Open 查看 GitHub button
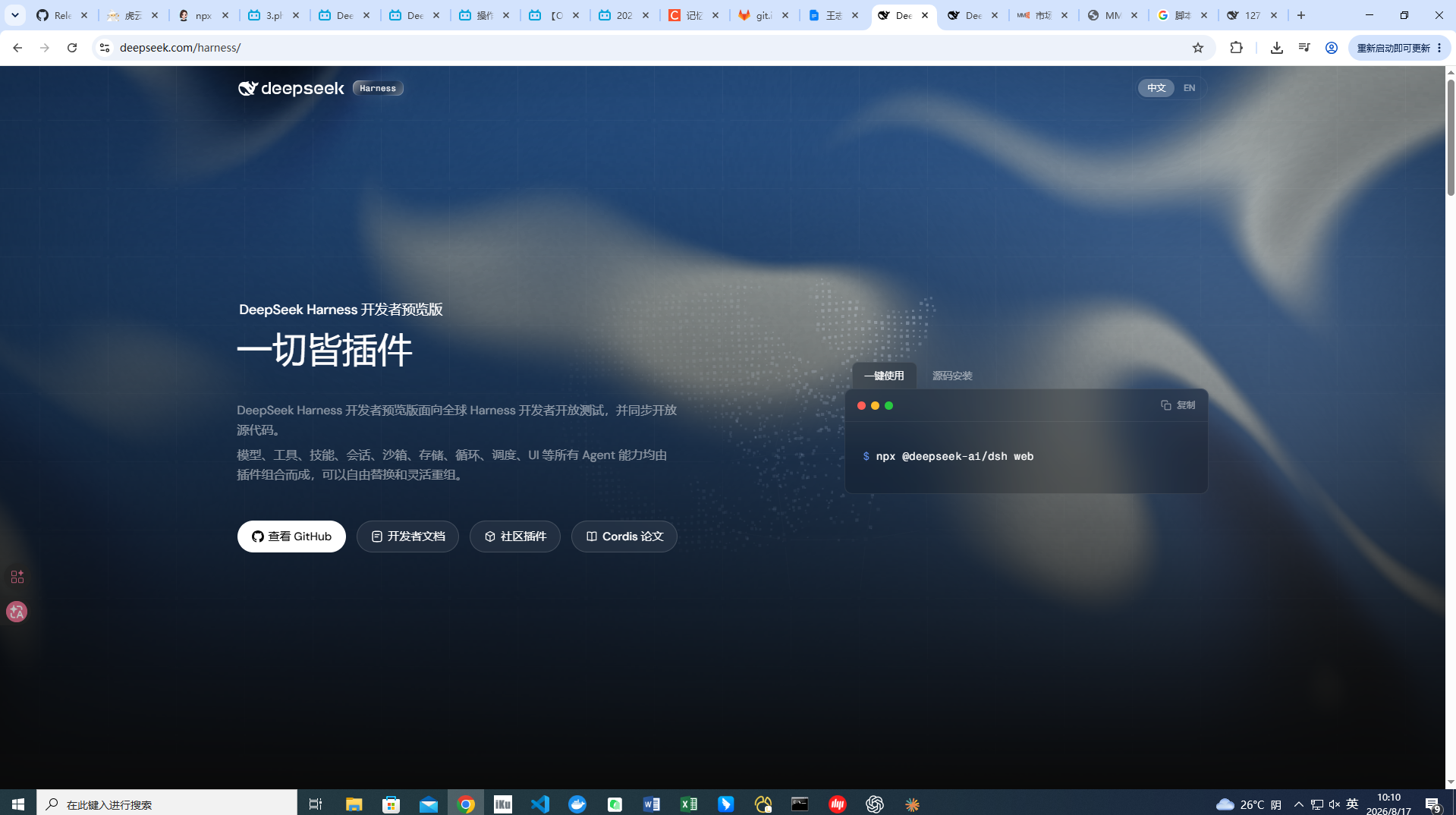 pyautogui.click(x=291, y=537)
